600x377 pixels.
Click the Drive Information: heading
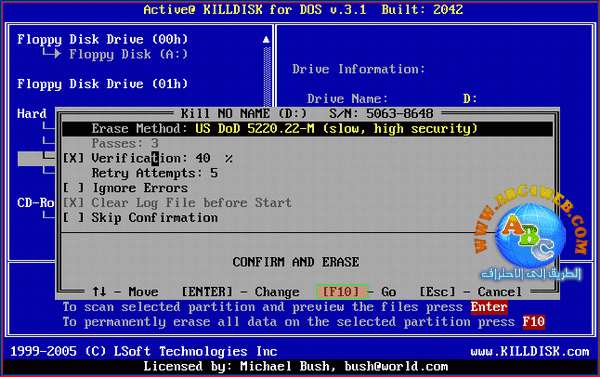[359, 69]
